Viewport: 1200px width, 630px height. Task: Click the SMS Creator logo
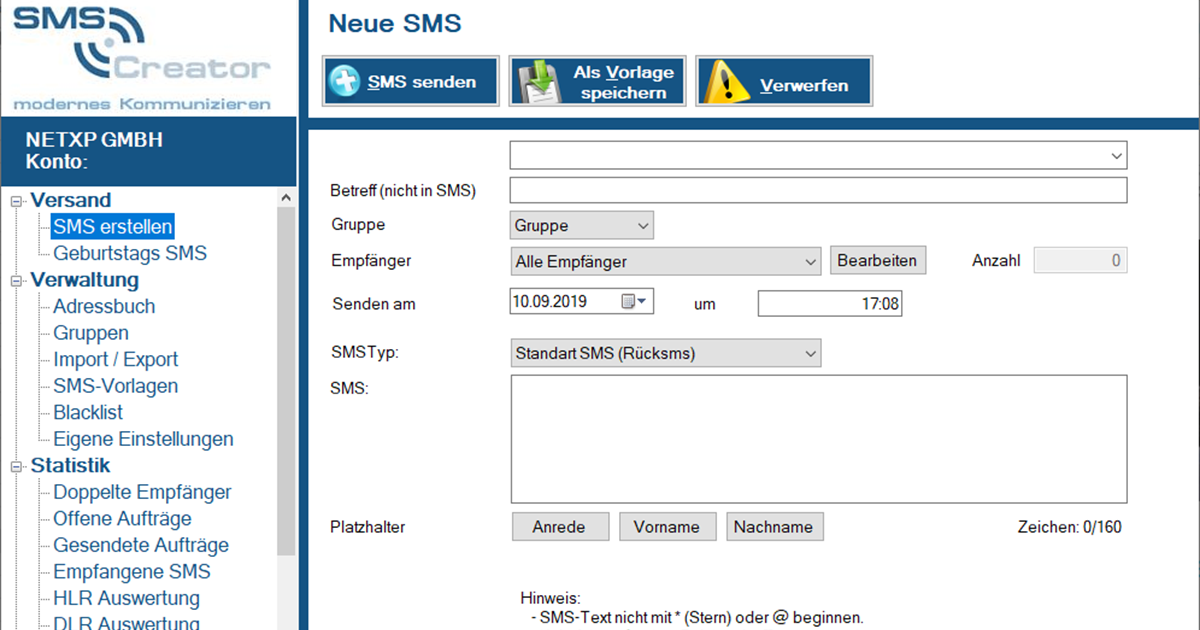pos(142,55)
